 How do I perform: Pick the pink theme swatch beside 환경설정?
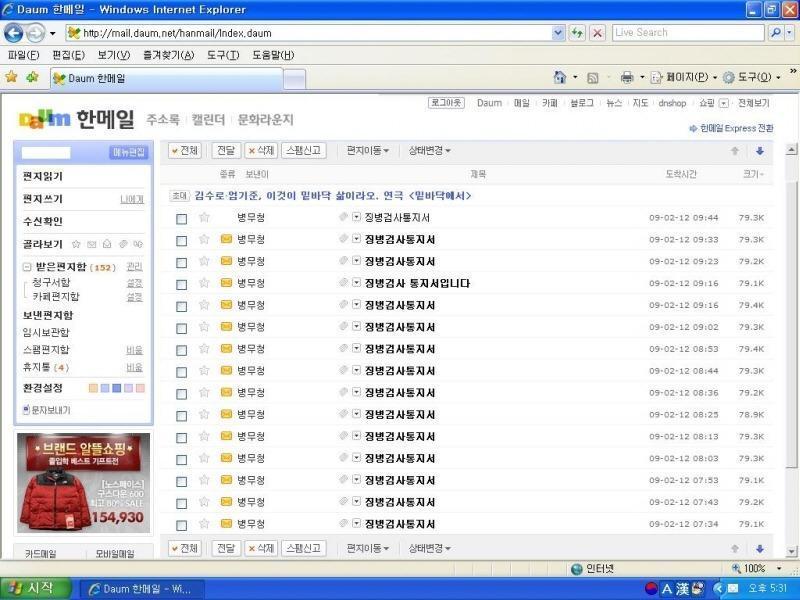pos(140,388)
